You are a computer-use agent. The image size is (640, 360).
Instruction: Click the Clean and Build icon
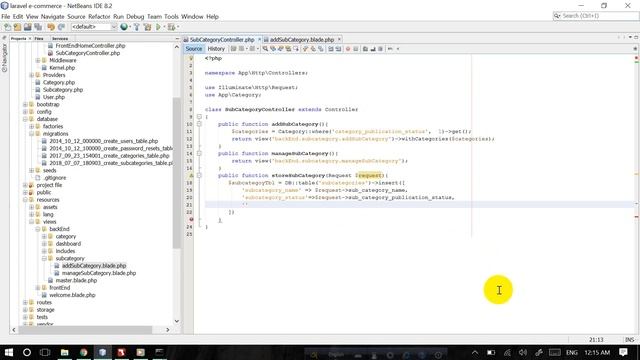[147, 27]
